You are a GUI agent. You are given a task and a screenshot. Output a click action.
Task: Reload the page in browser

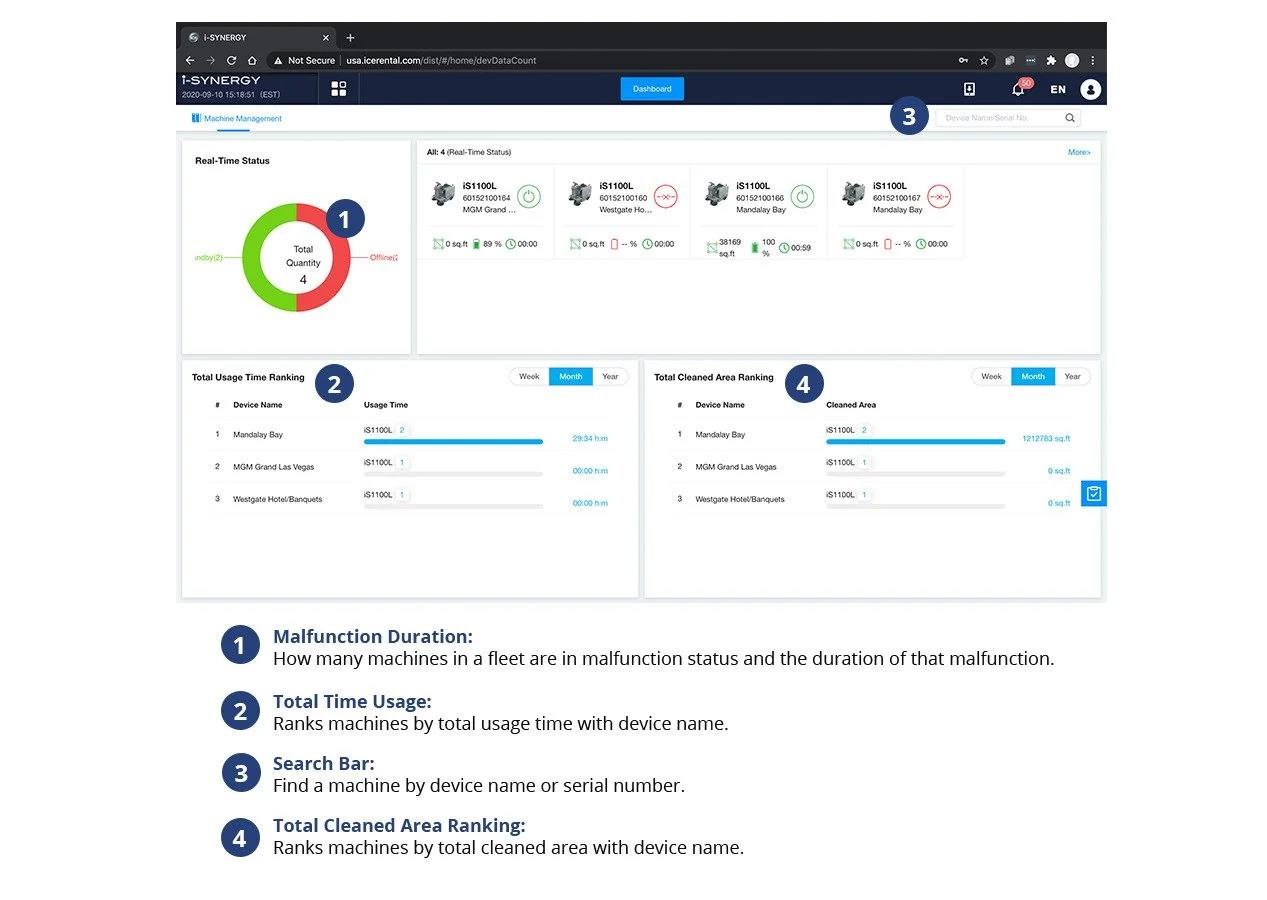point(231,60)
